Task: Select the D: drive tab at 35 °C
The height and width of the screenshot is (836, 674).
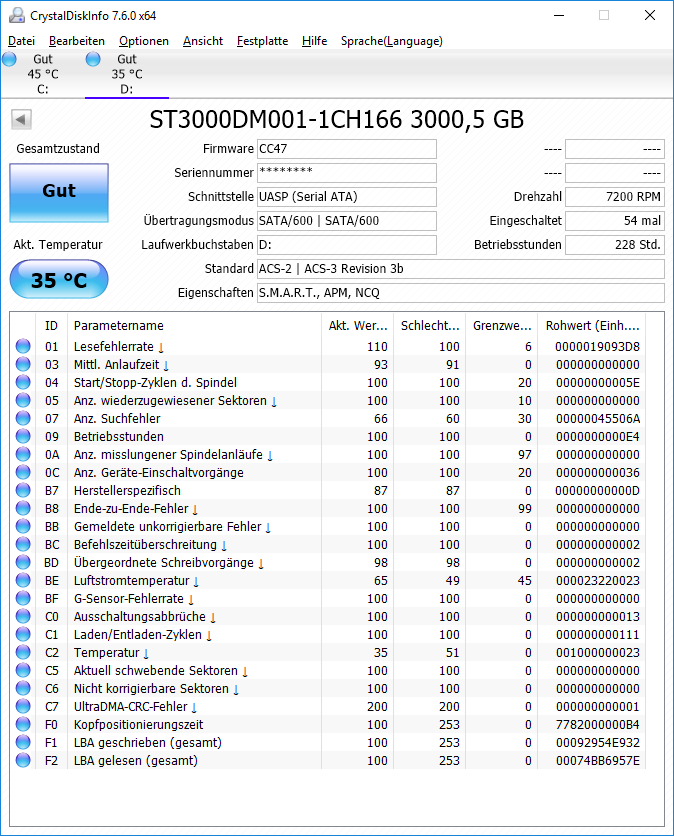Action: tap(127, 74)
